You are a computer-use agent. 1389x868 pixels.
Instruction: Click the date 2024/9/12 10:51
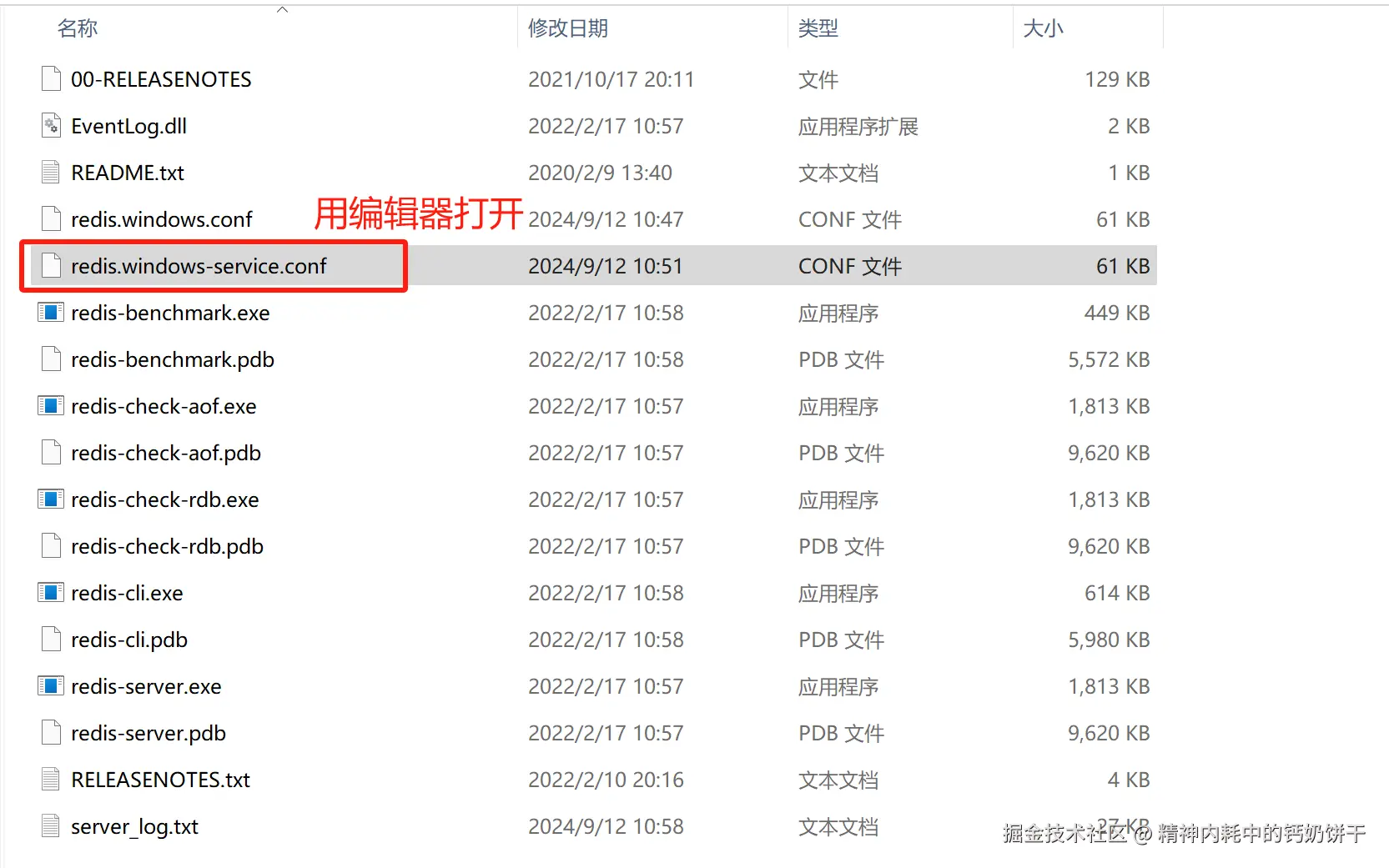[605, 266]
